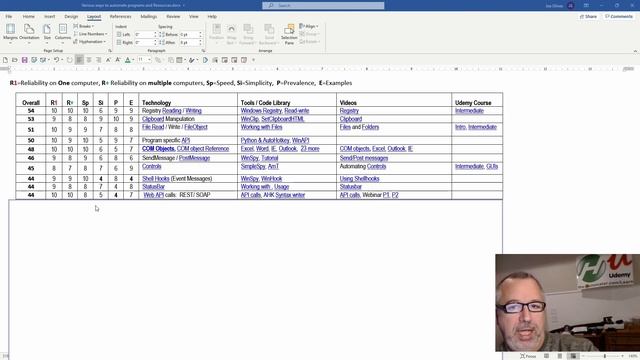This screenshot has height=360, width=640.
Task: Click the Search box in title bar
Action: 323,5
